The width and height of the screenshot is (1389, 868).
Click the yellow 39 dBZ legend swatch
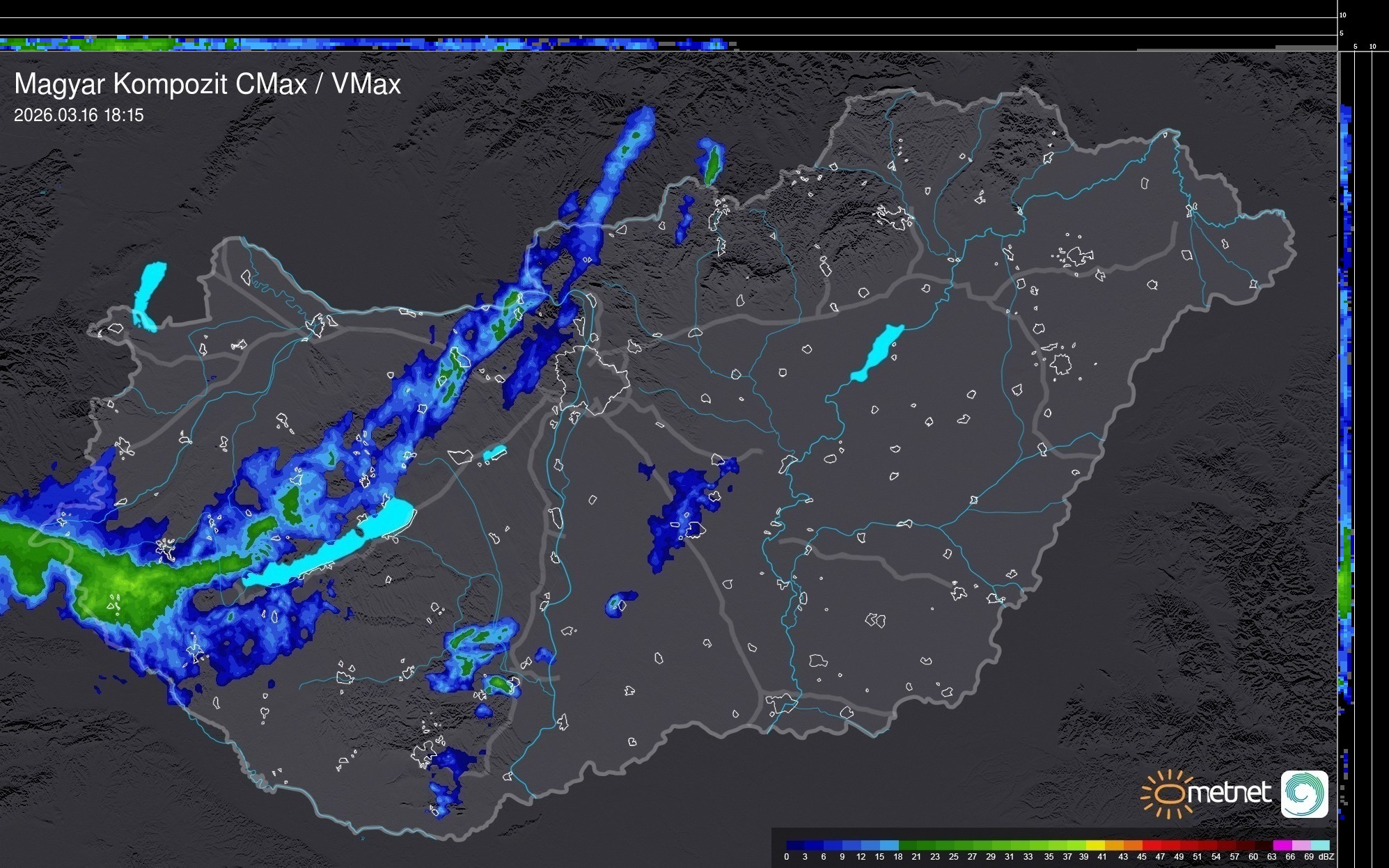click(1096, 845)
